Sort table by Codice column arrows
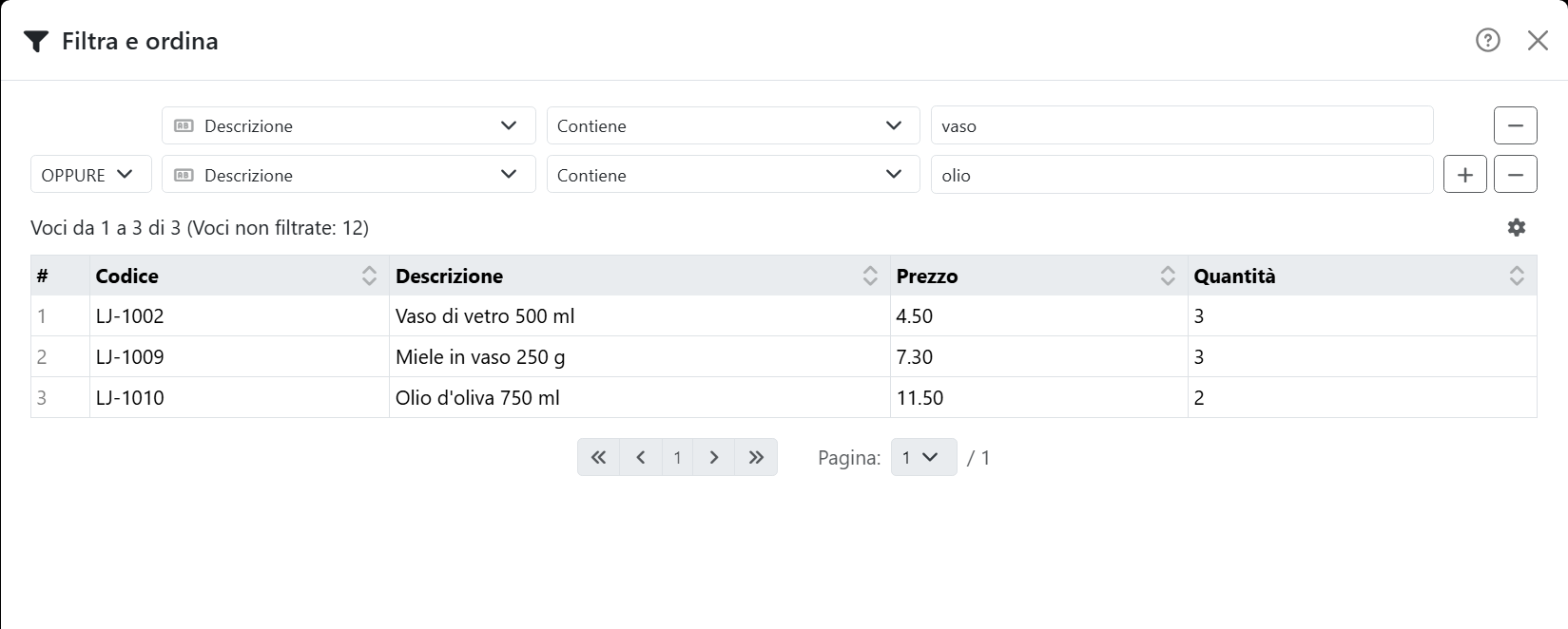Image resolution: width=1568 pixels, height=629 pixels. [369, 276]
